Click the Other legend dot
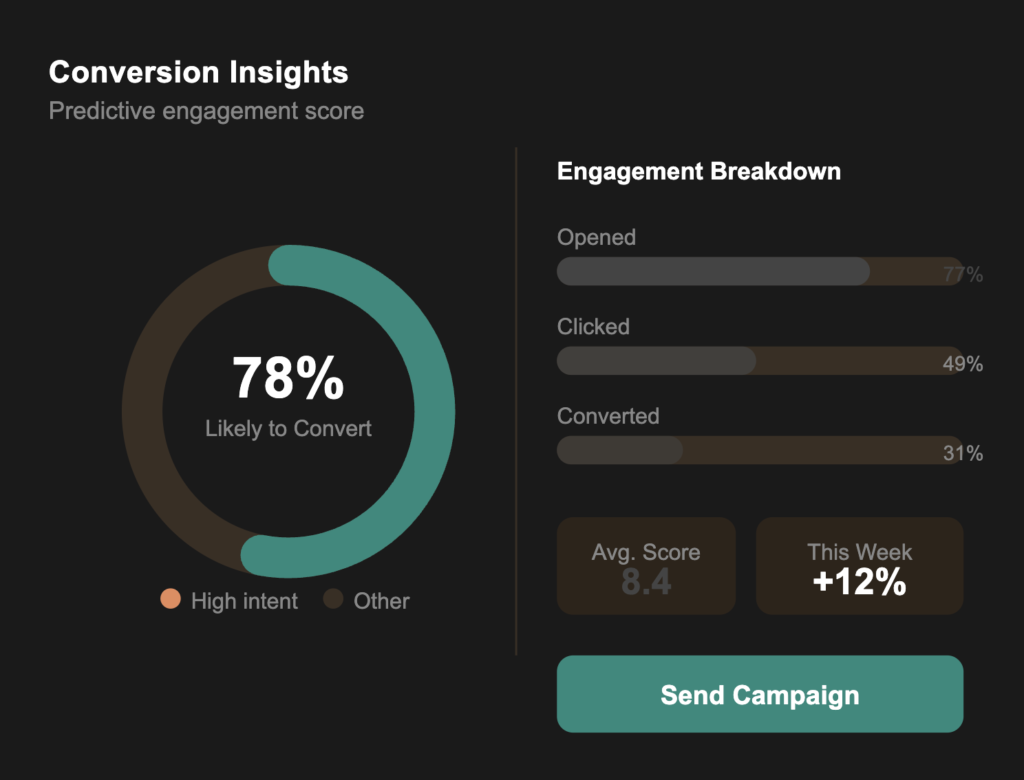 click(333, 600)
